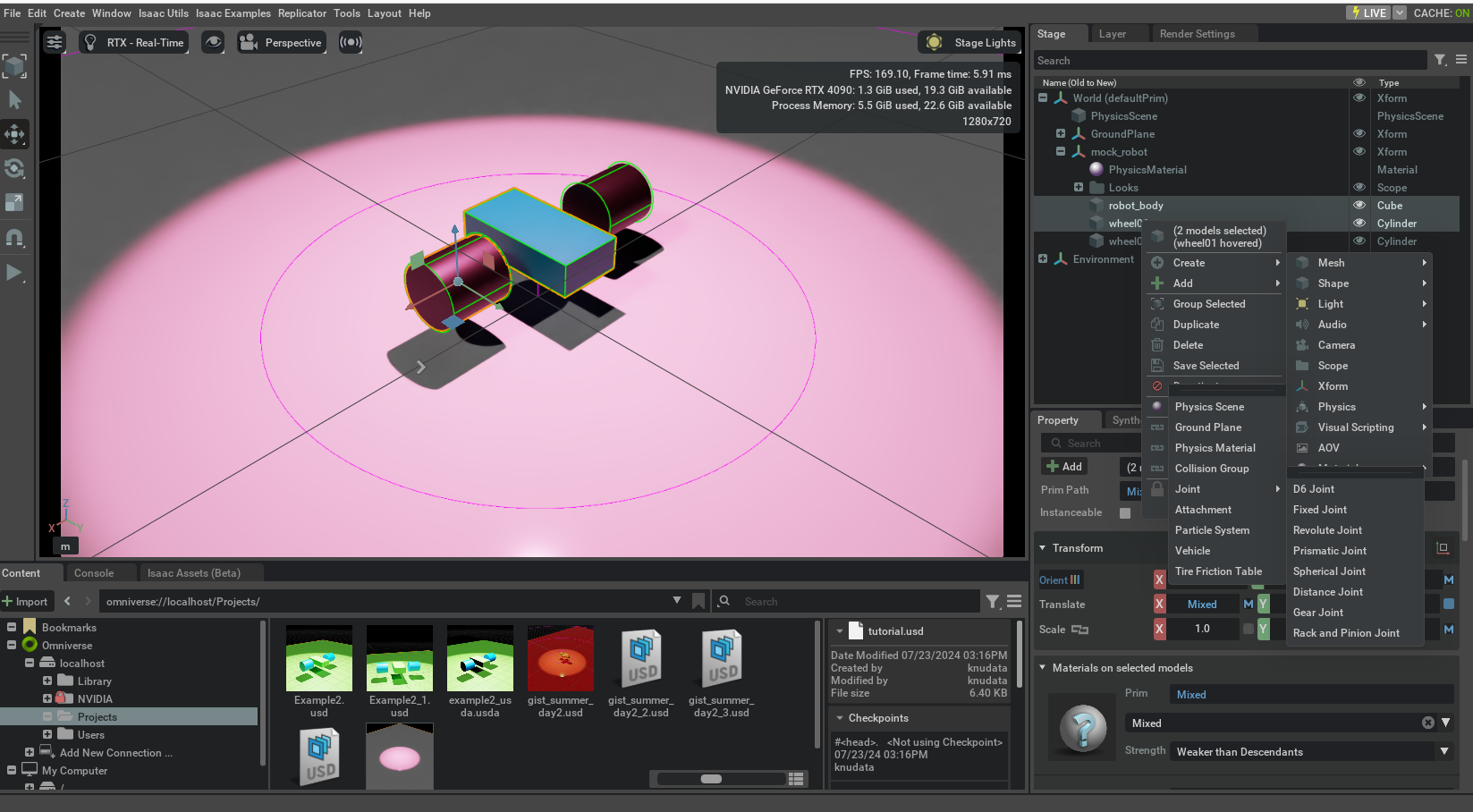Collapse Materials on selected models section
The width and height of the screenshot is (1473, 812).
point(1043,668)
